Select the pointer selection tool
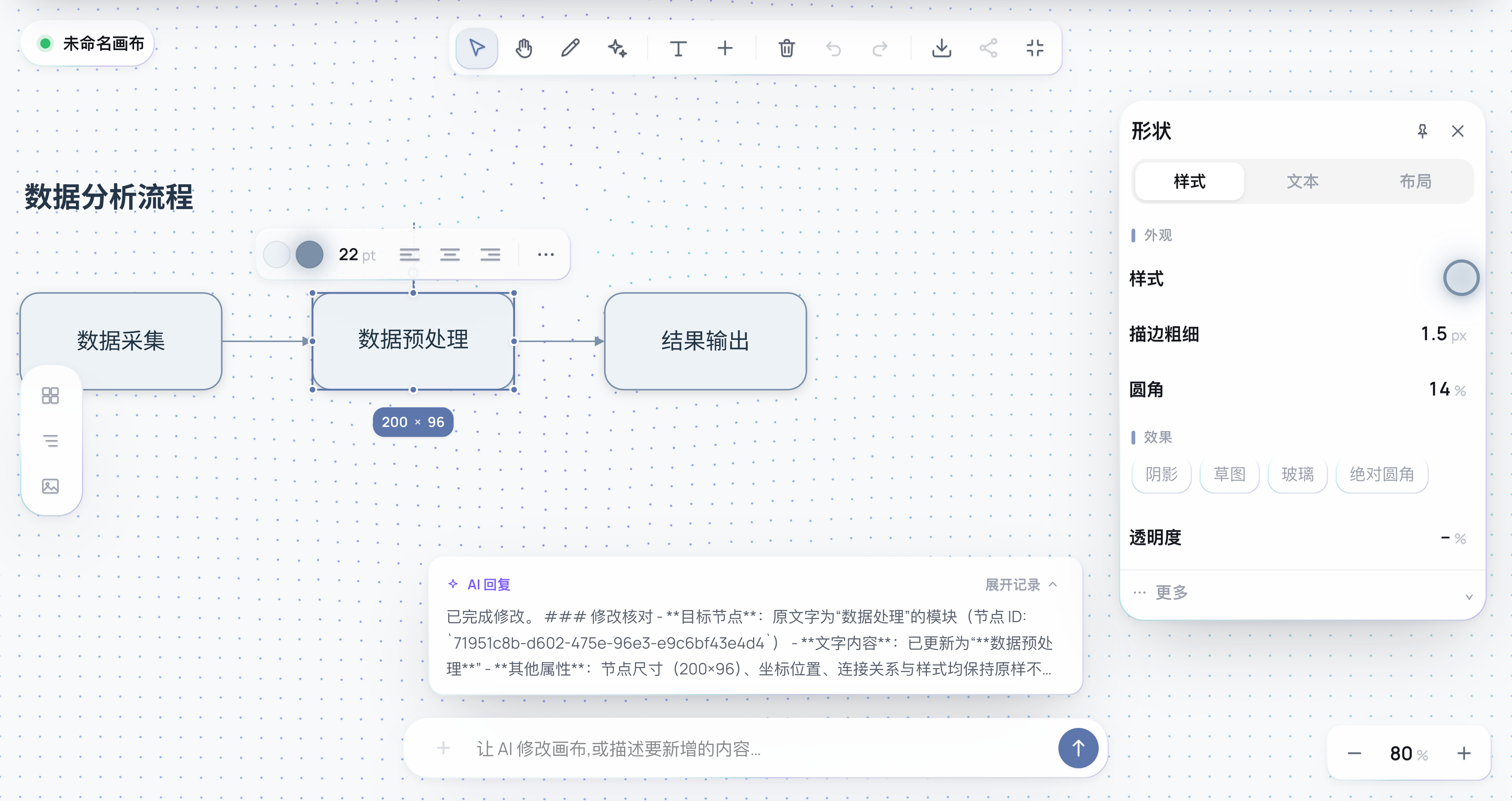Viewport: 1512px width, 801px height. (x=477, y=48)
